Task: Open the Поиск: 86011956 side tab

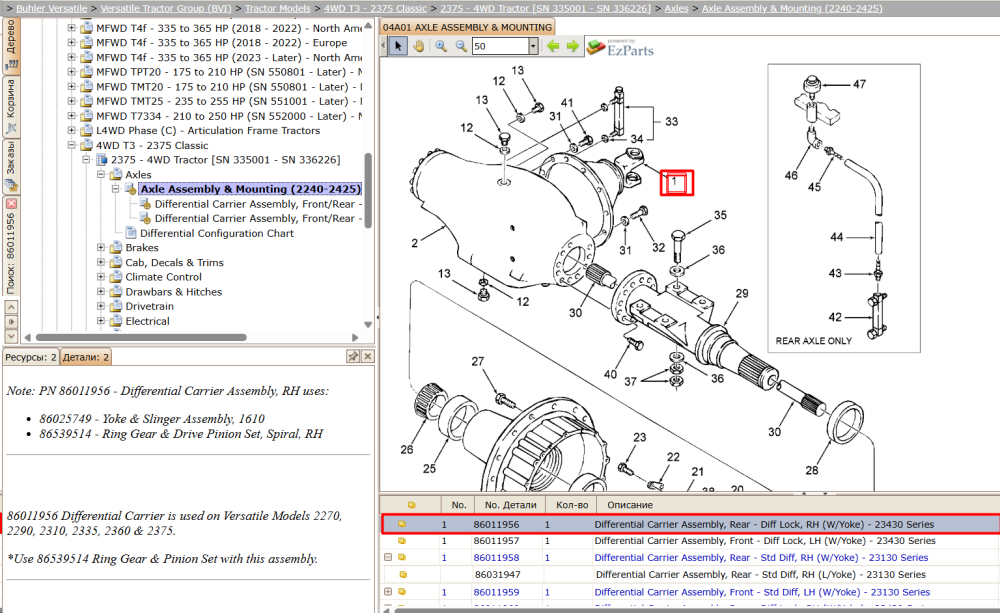Action: [11, 253]
